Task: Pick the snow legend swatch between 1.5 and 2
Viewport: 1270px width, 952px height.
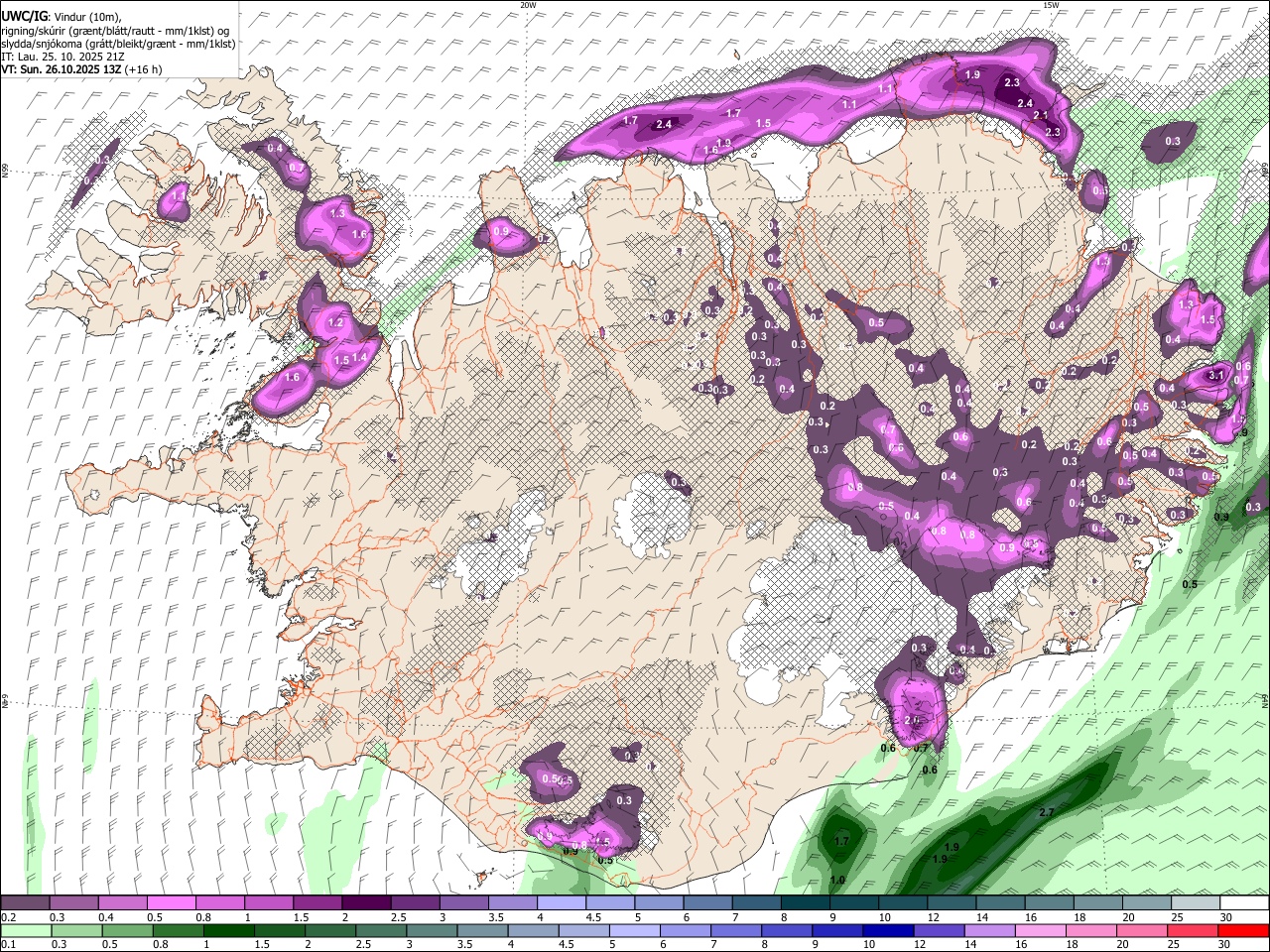Action: click(x=317, y=903)
